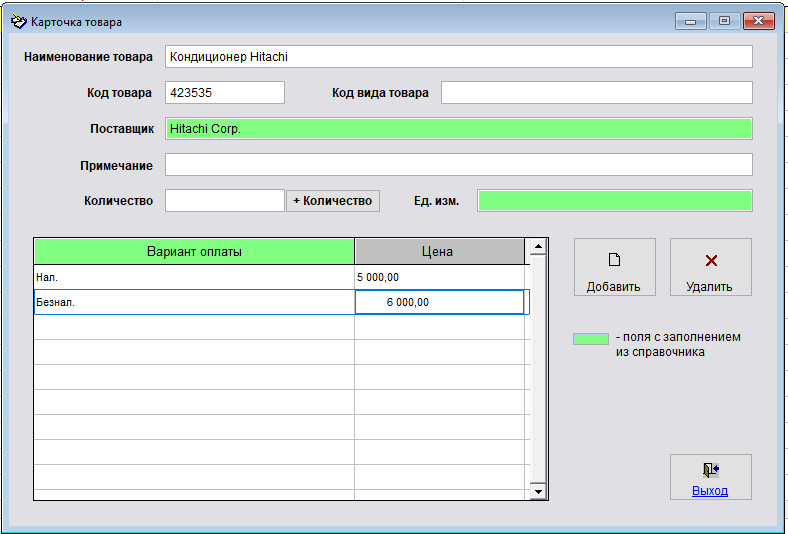Click the Цена column header
Viewport: 788px width, 534px height.
pyautogui.click(x=439, y=252)
